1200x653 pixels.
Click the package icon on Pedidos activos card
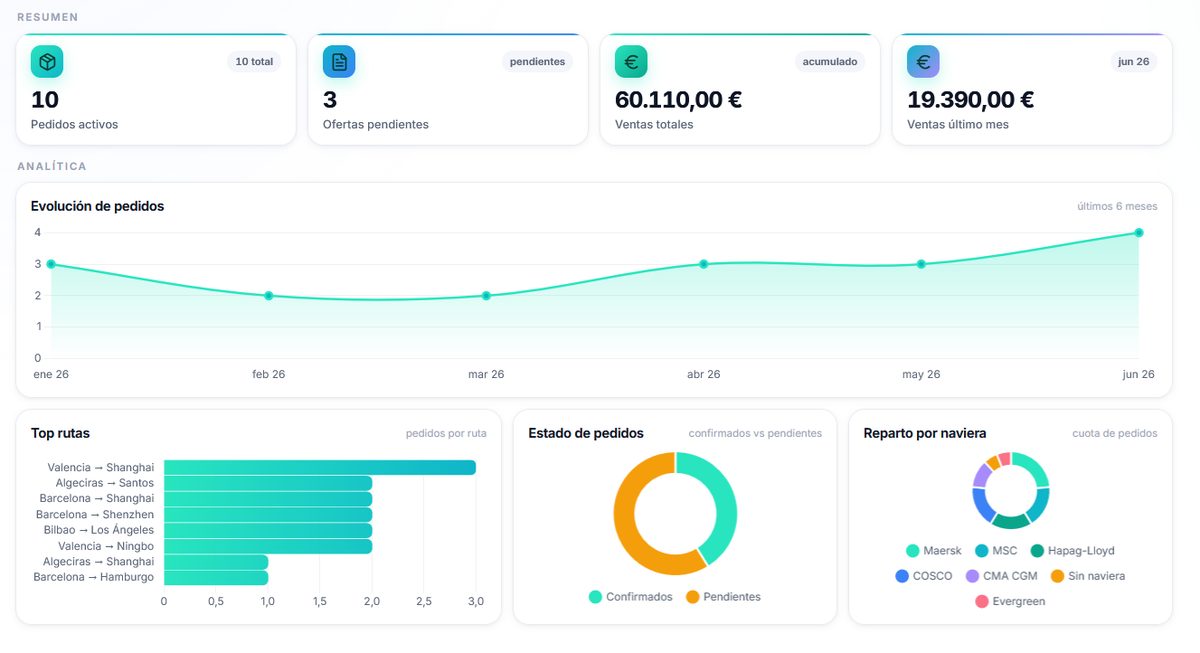tap(47, 62)
